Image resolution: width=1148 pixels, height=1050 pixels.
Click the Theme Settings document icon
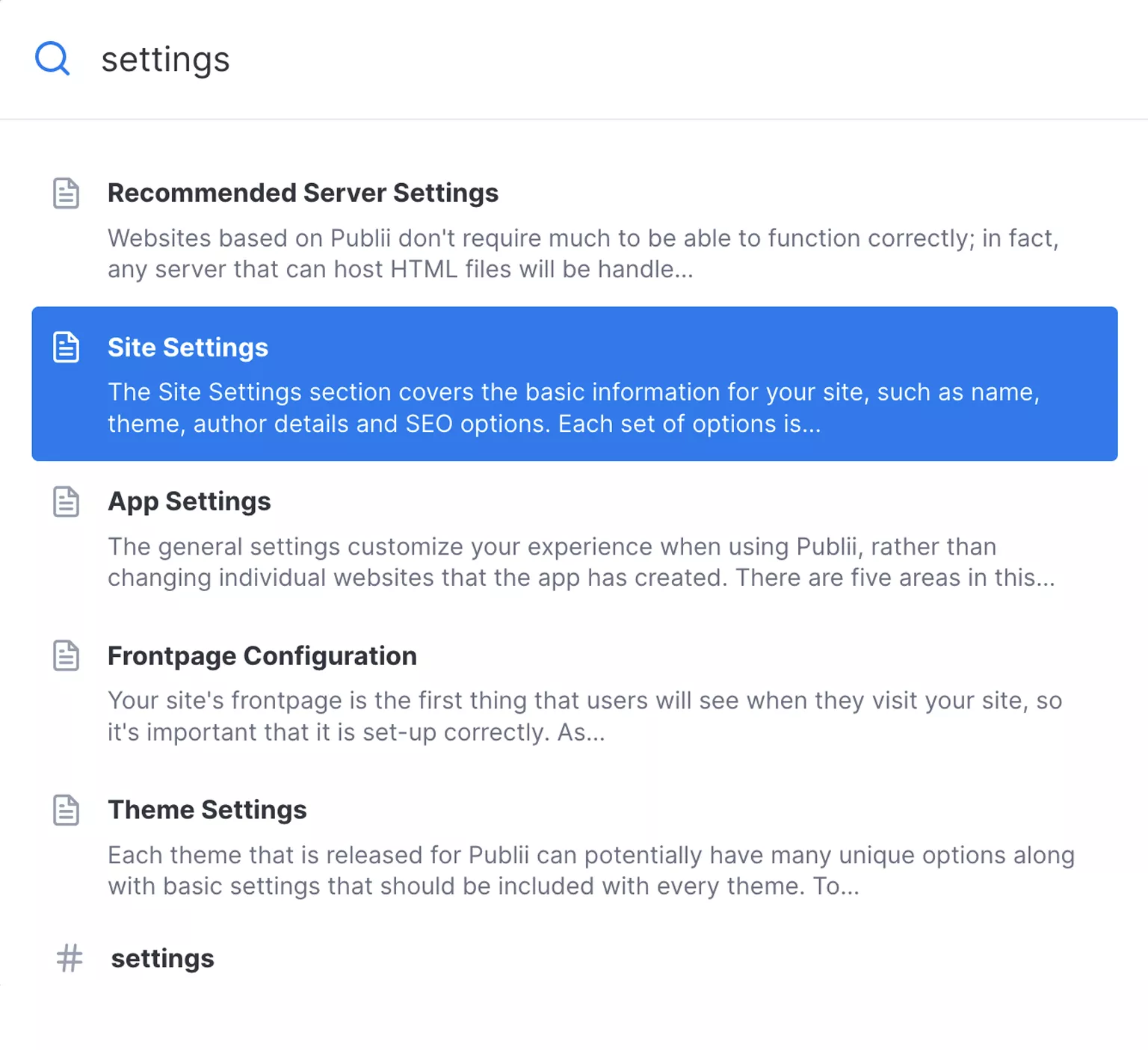click(67, 810)
